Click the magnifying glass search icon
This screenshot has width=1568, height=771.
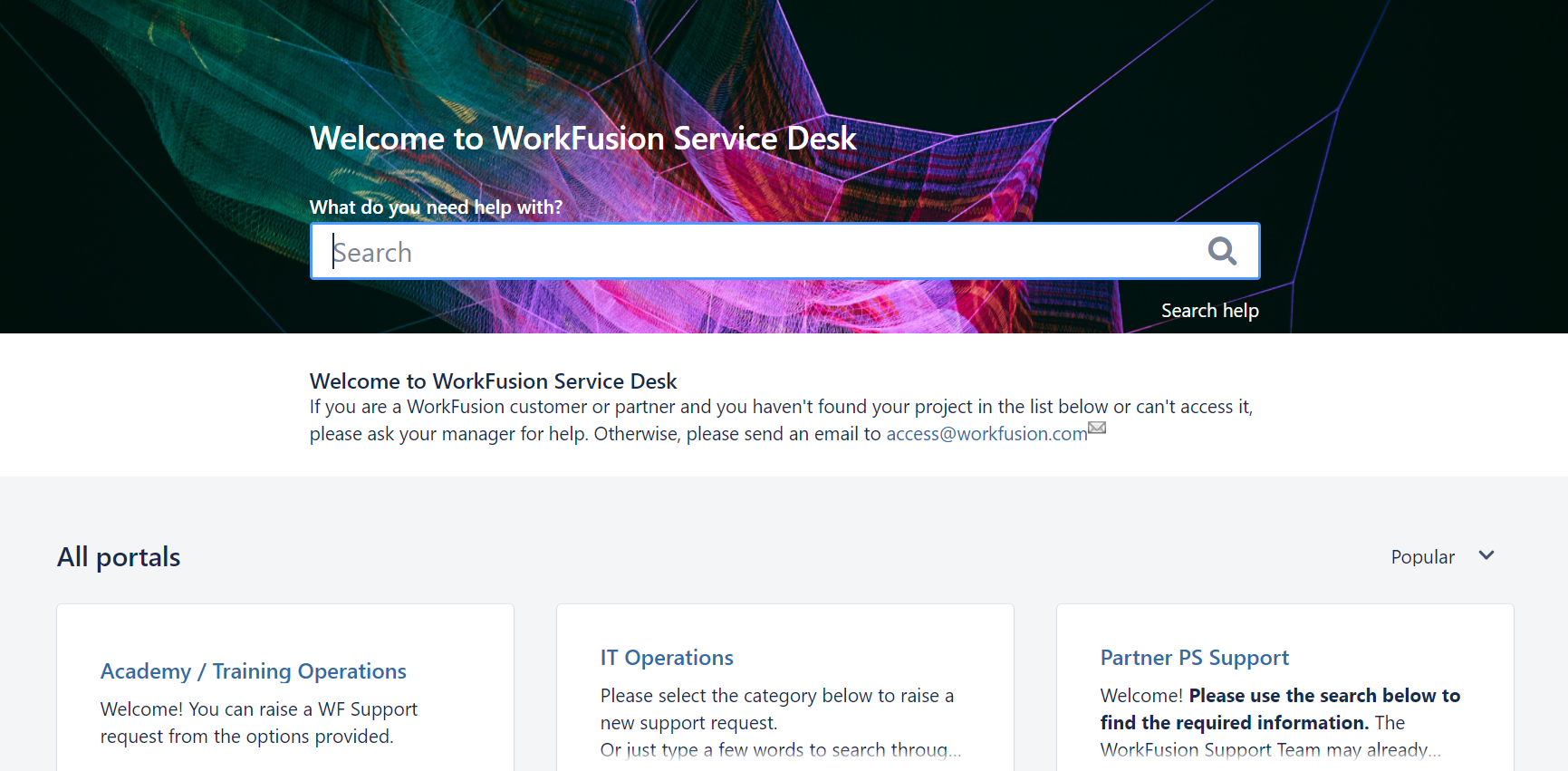tap(1222, 251)
